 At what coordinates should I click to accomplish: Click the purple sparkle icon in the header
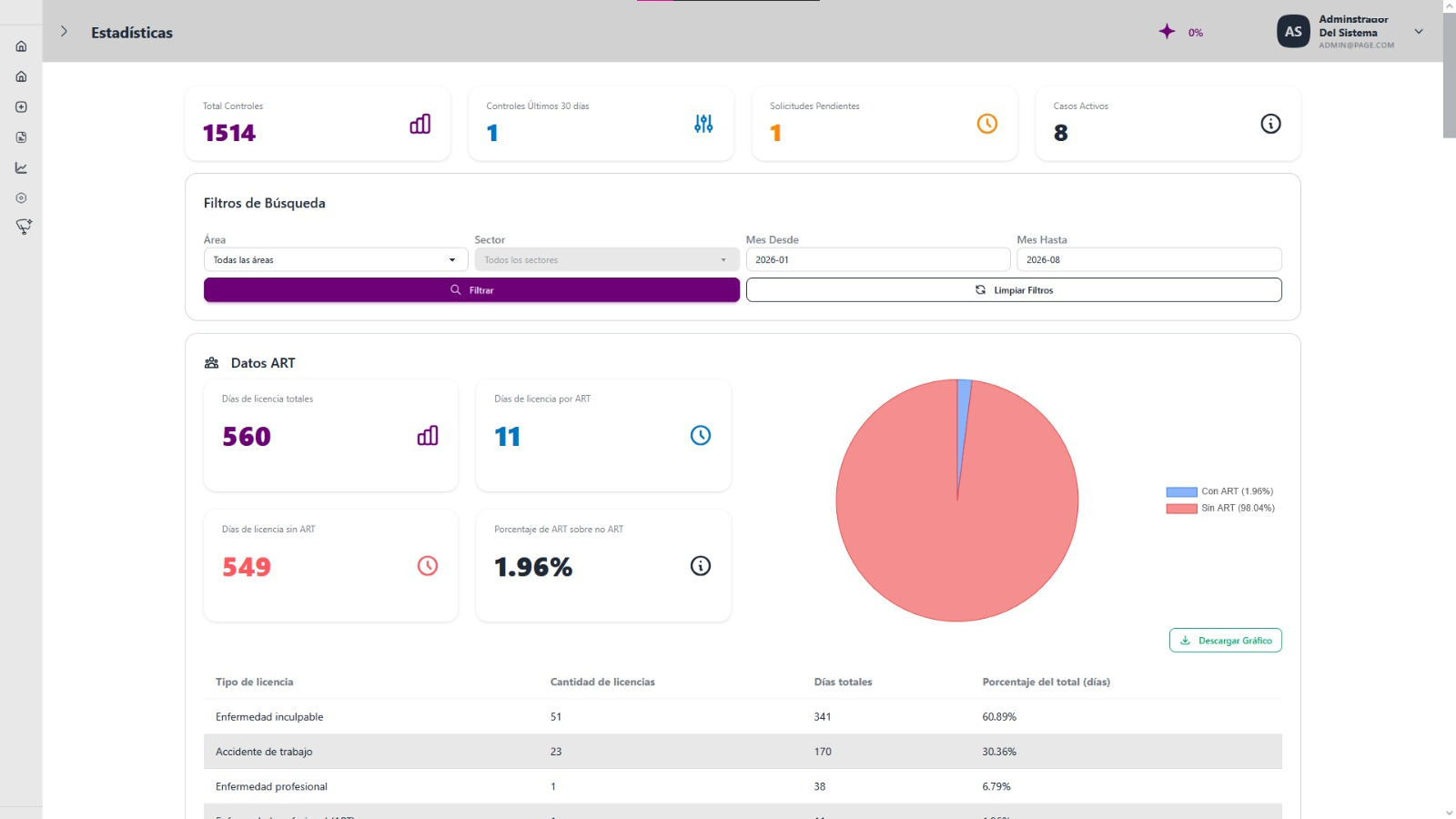tap(1167, 32)
